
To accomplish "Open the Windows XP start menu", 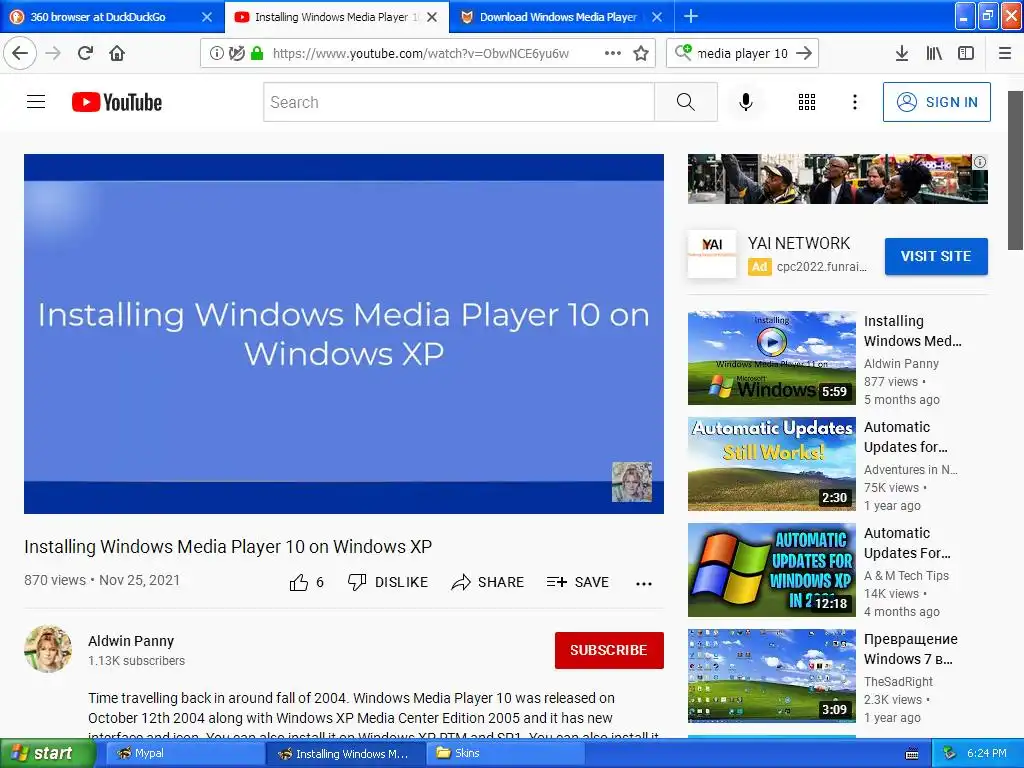I will [x=47, y=754].
